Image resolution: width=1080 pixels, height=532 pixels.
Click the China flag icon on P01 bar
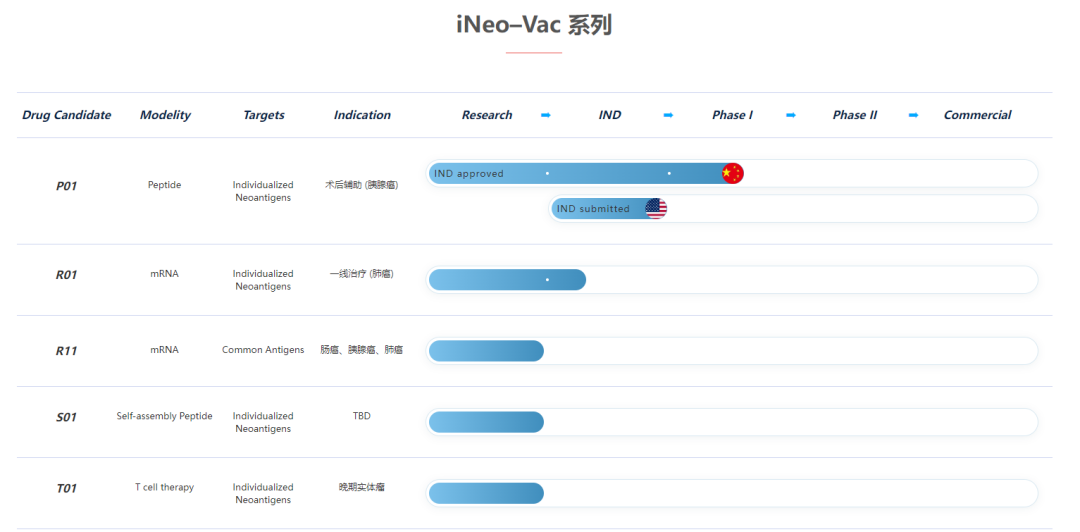[732, 173]
